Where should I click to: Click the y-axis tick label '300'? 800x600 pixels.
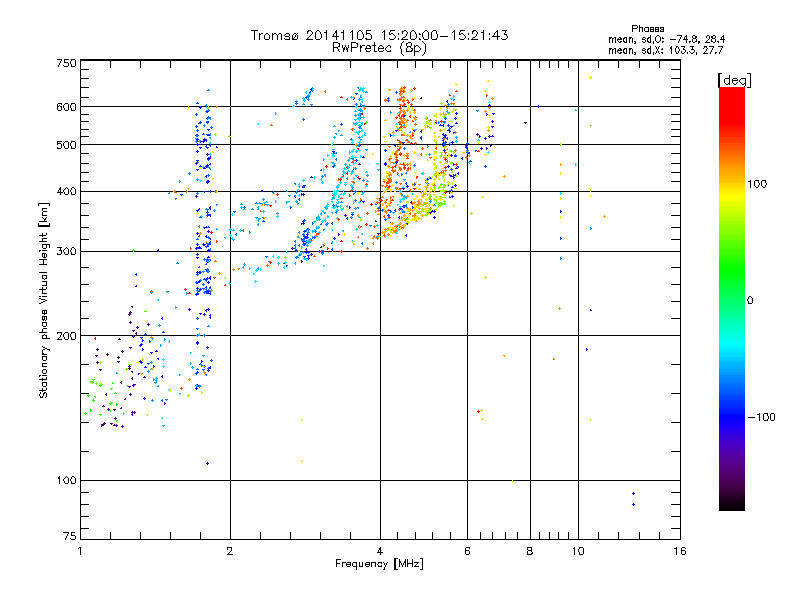[x=66, y=252]
